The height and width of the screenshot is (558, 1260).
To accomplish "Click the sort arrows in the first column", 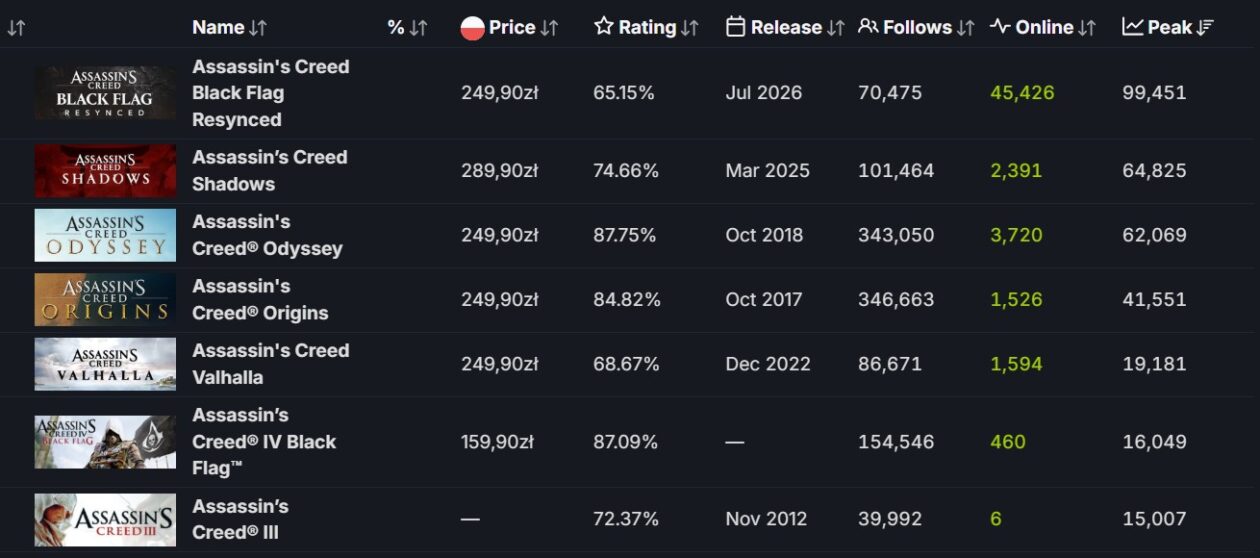I will point(16,28).
